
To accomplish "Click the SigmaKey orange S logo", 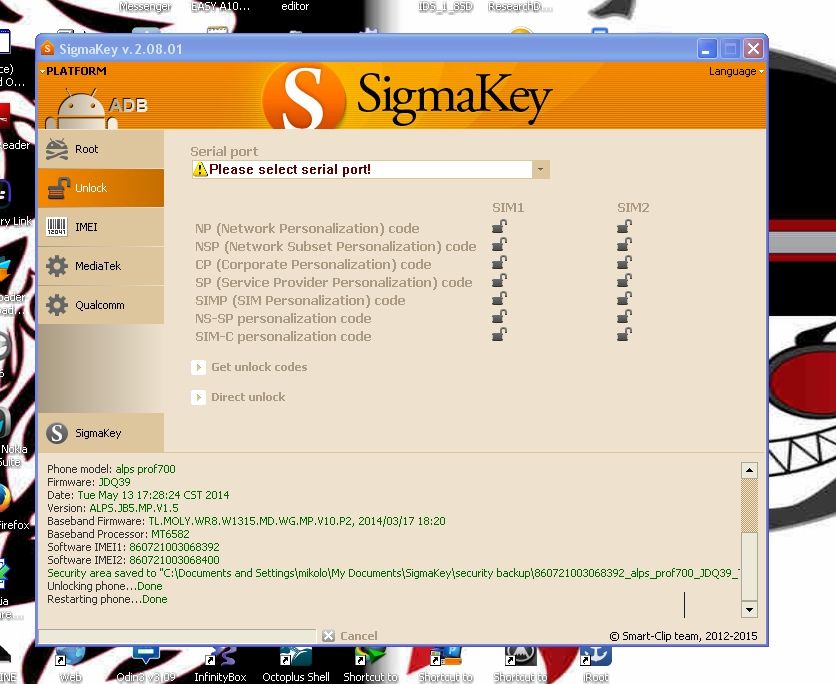I will point(304,97).
